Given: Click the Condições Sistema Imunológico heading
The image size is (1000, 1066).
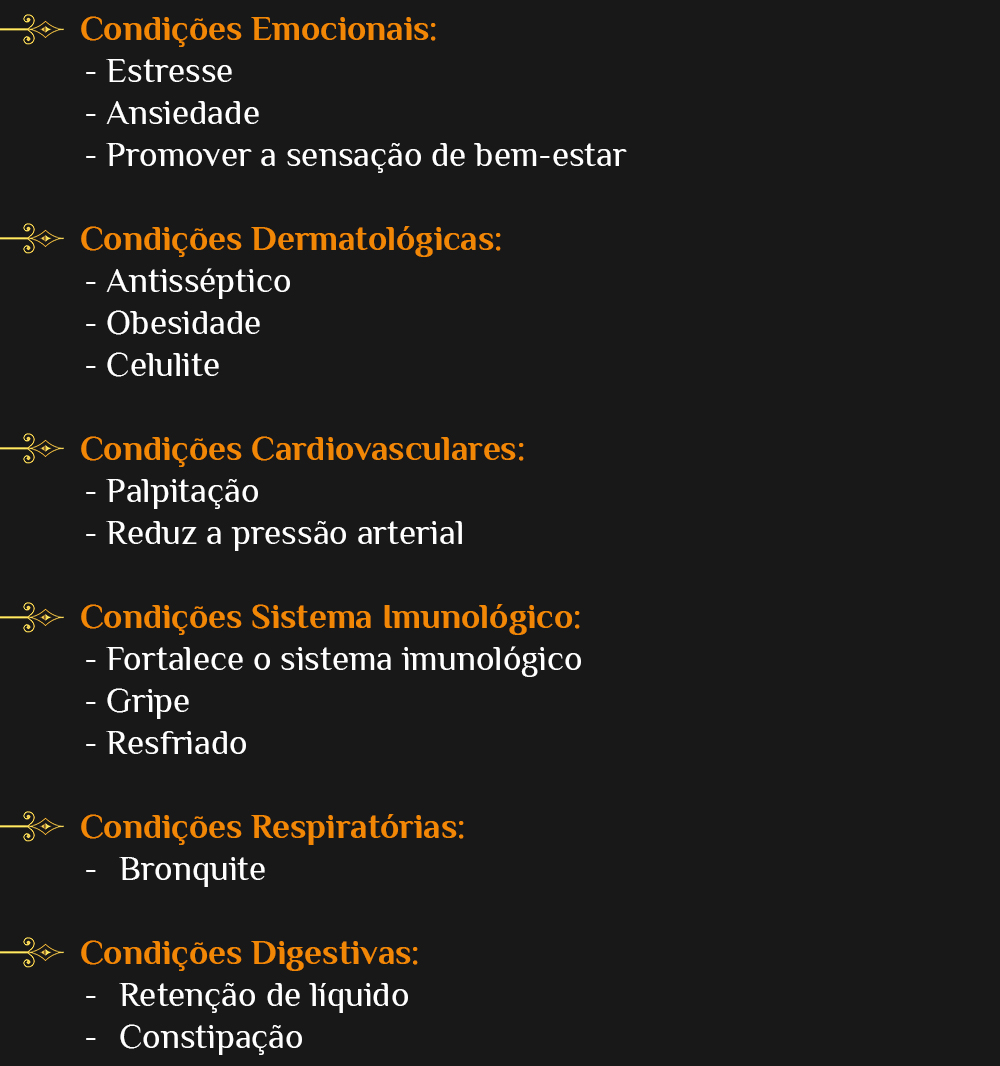Looking at the screenshot, I should coord(330,618).
